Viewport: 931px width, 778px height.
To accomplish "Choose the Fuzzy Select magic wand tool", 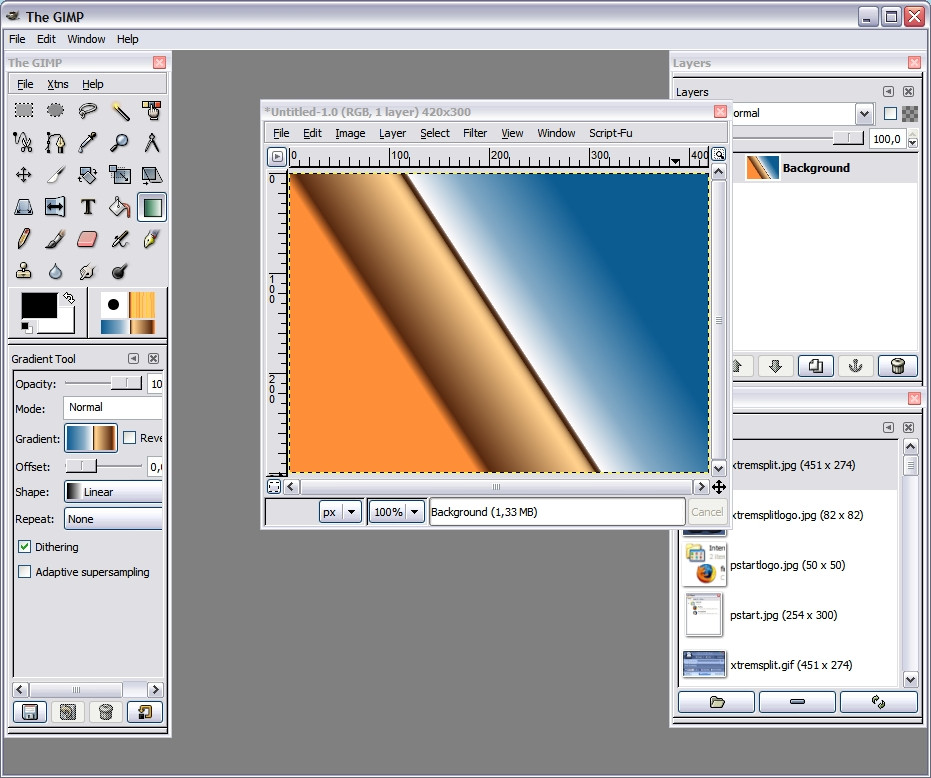I will [x=120, y=111].
